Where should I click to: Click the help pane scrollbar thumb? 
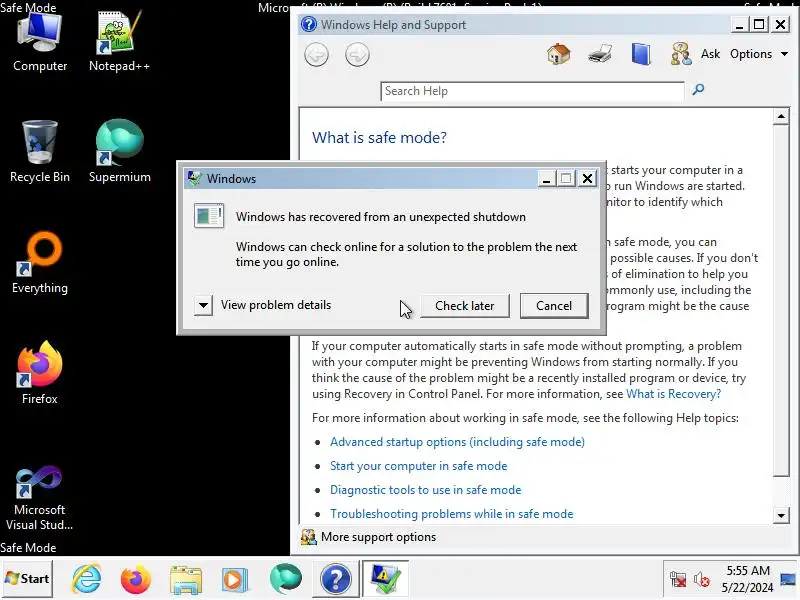pyautogui.click(x=781, y=301)
